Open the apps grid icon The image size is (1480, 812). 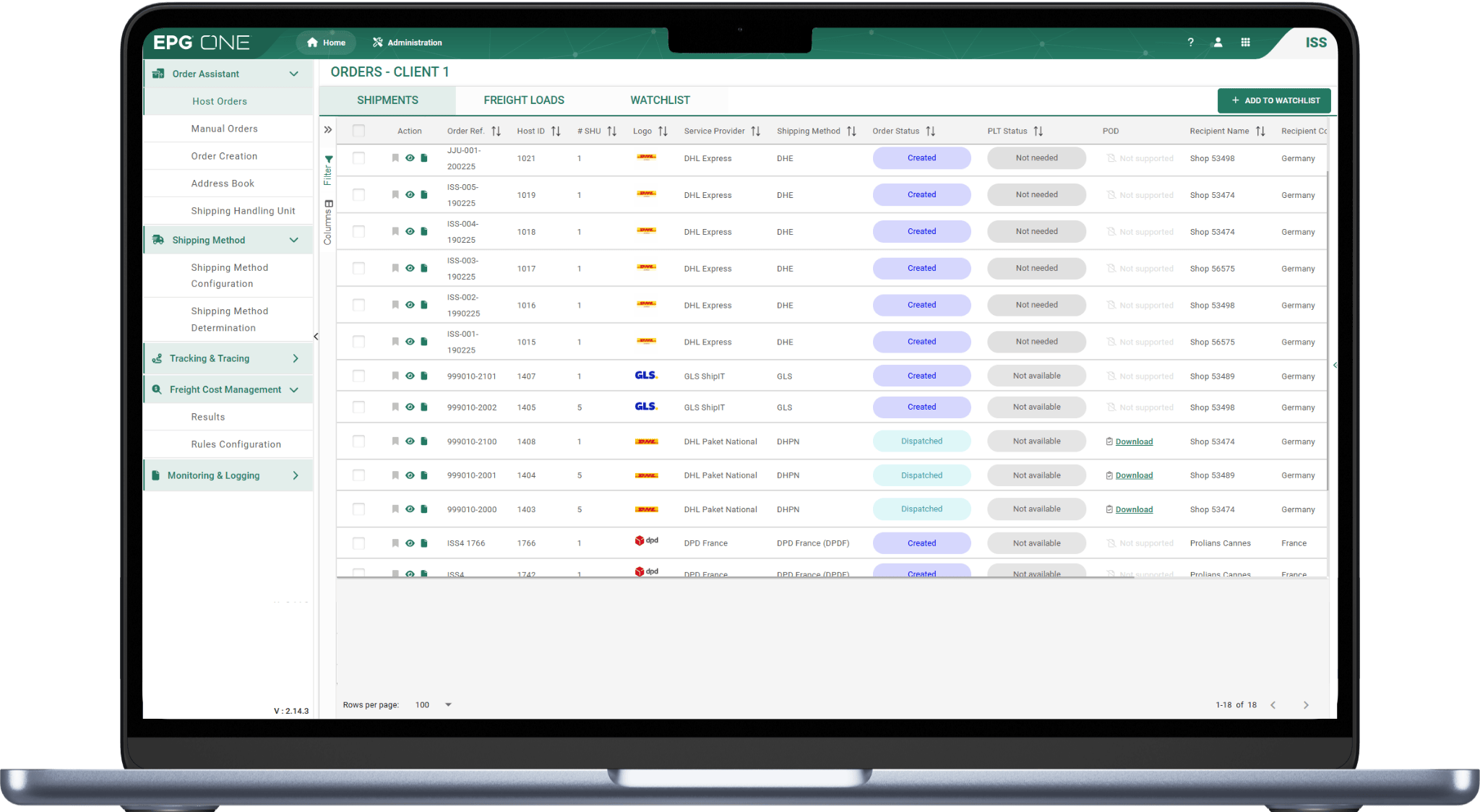click(1245, 43)
